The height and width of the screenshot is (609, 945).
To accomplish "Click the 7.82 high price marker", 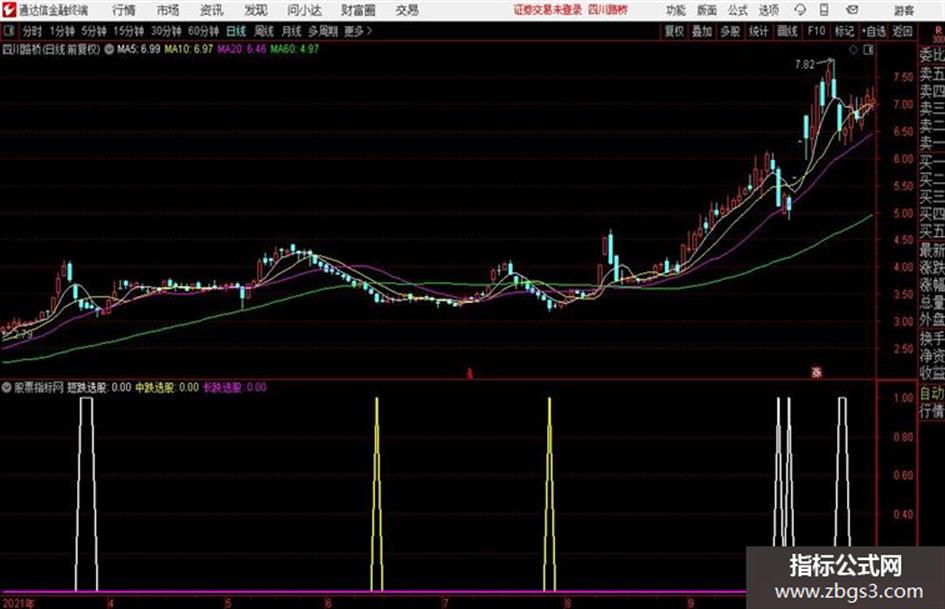I will tap(805, 65).
